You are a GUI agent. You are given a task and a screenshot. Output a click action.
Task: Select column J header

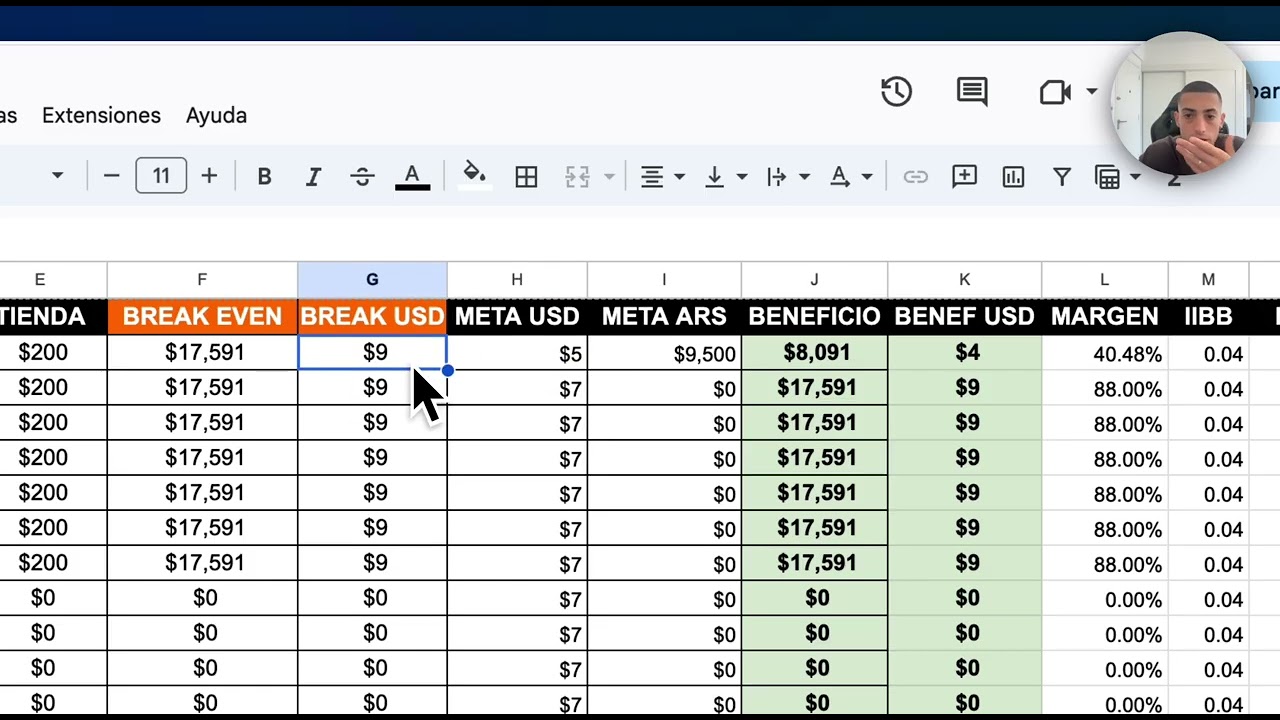[x=814, y=279]
